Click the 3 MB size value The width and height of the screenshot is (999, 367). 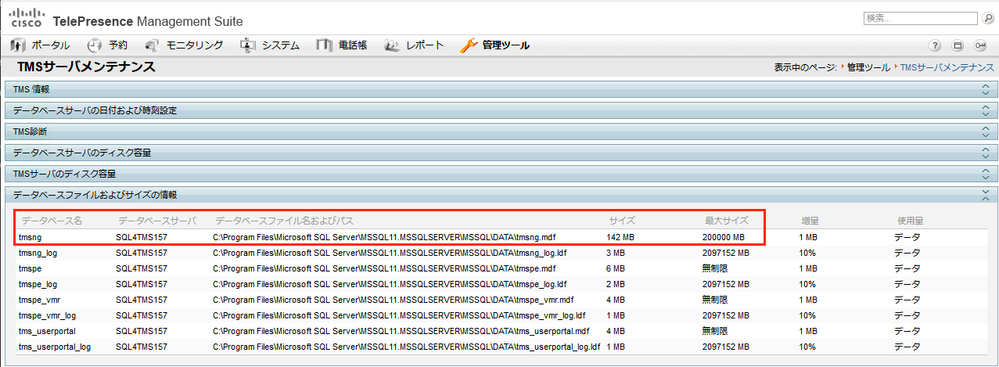click(616, 253)
